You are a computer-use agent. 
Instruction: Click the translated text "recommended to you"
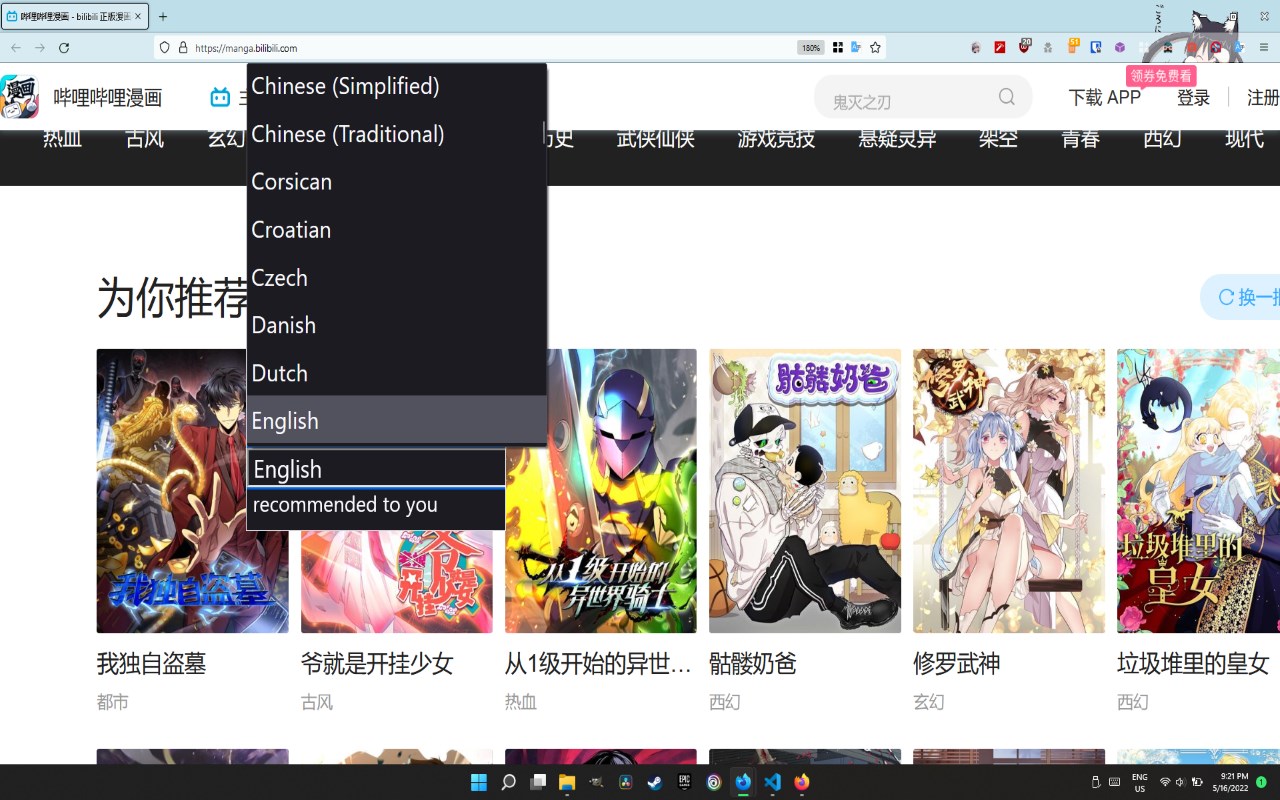click(x=345, y=505)
